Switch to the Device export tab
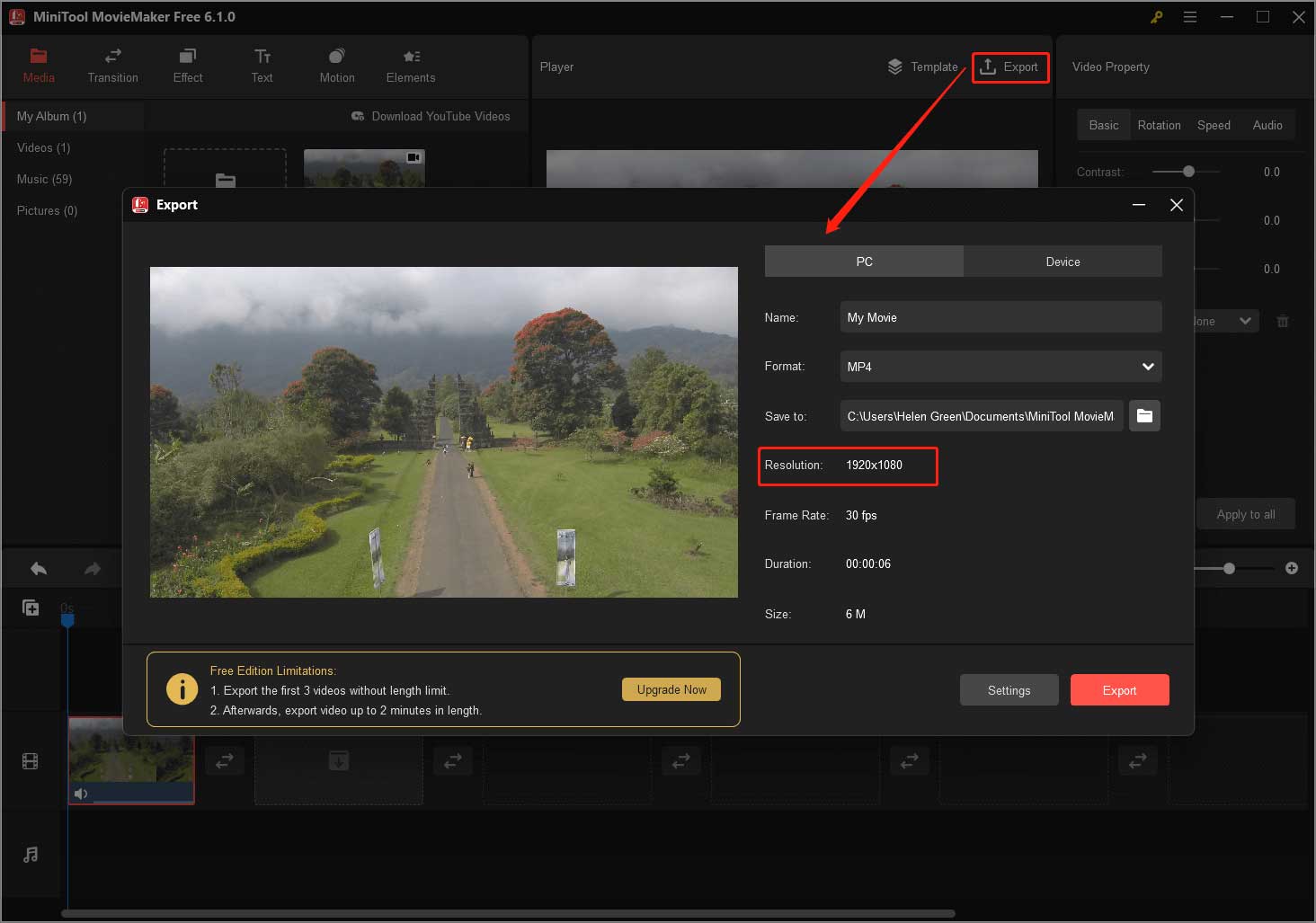 point(1063,262)
